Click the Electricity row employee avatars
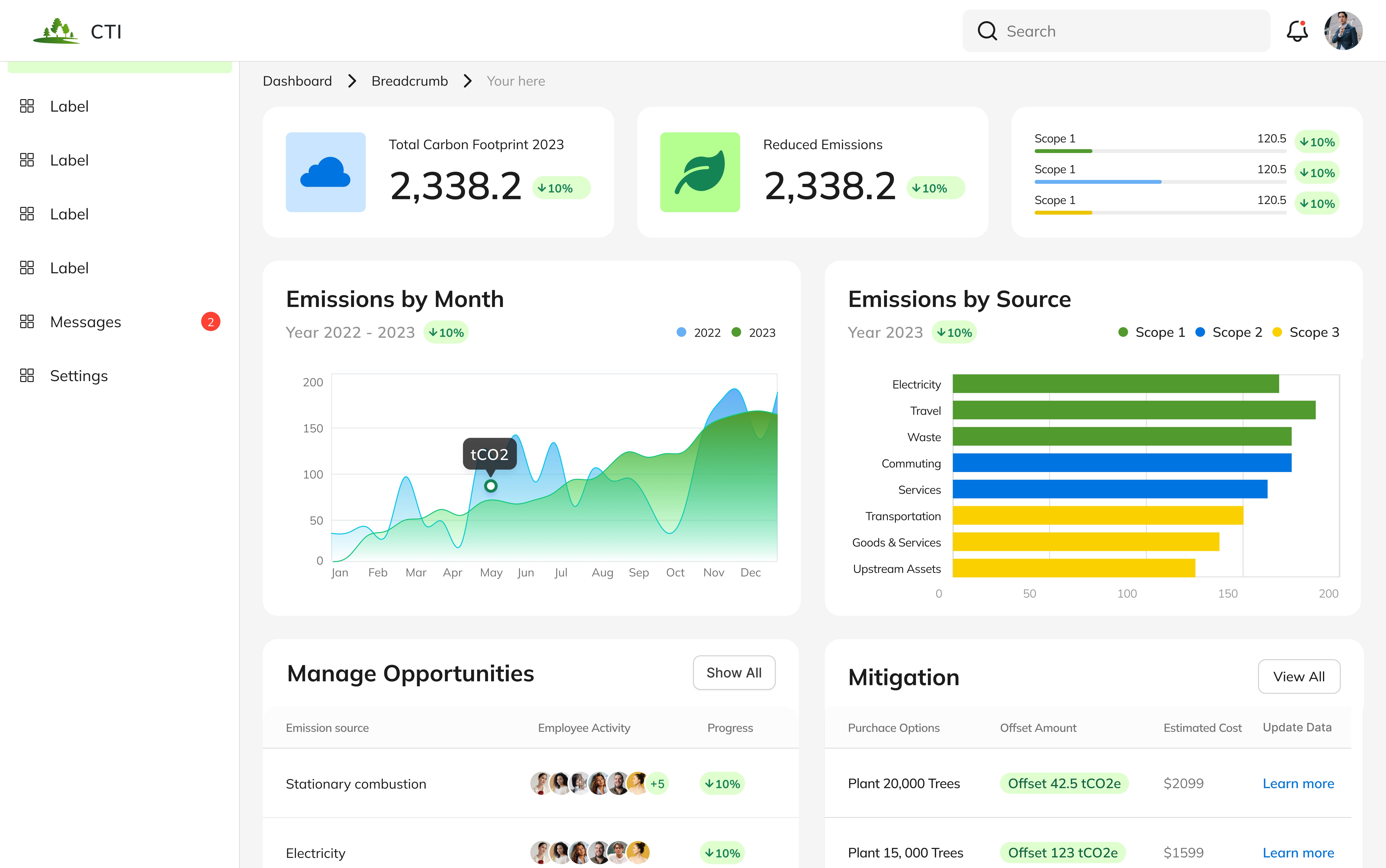The height and width of the screenshot is (868, 1386). pyautogui.click(x=590, y=853)
